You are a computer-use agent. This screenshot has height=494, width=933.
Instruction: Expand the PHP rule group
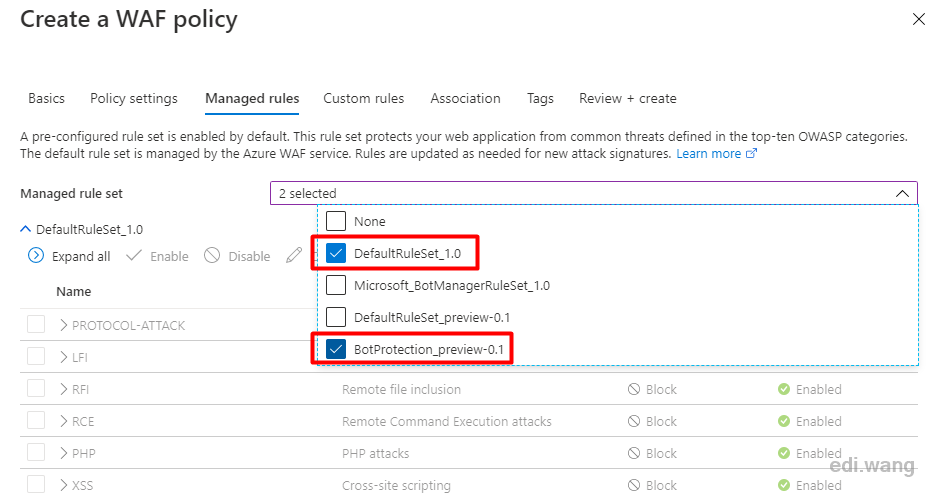[64, 453]
